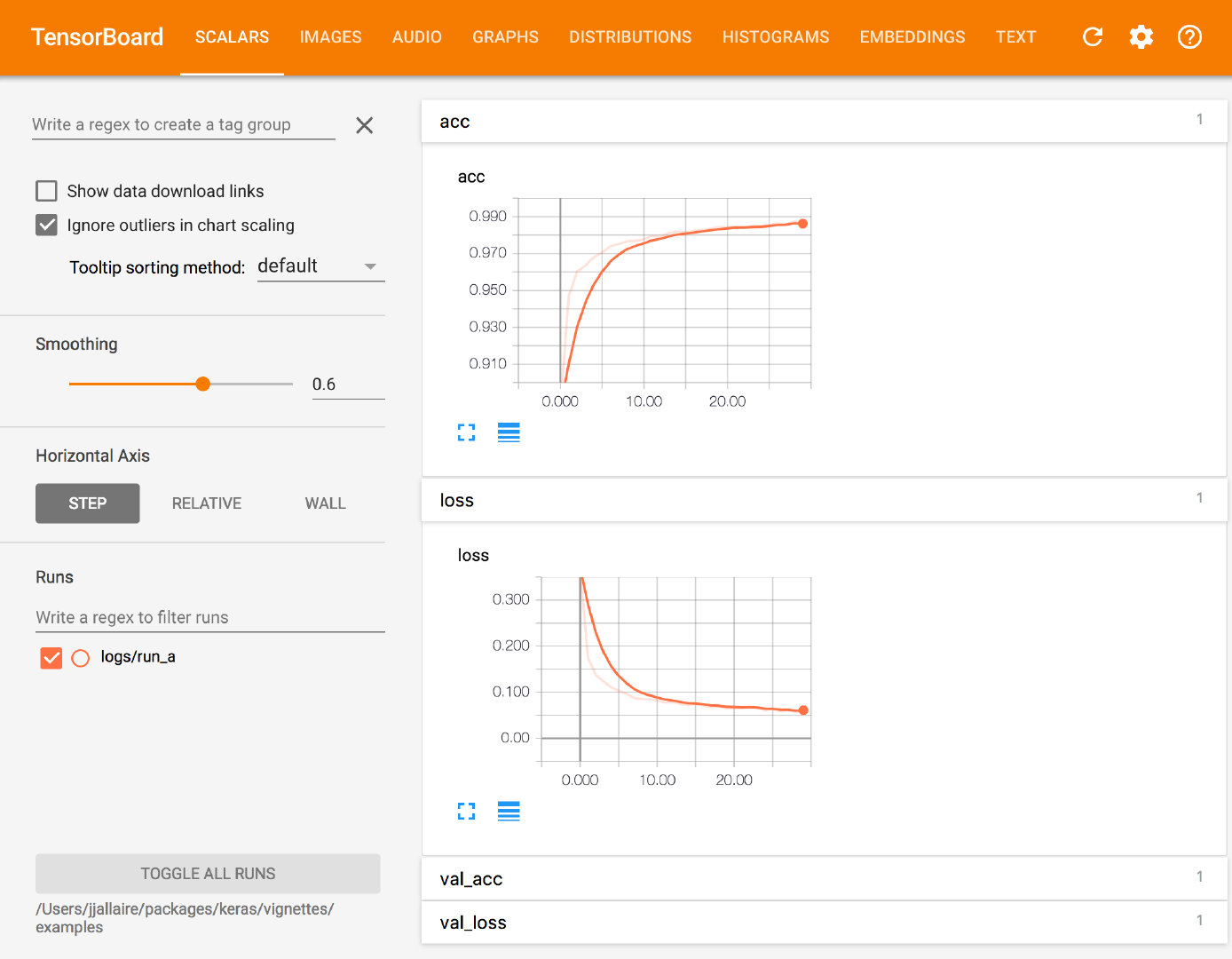
Task: Click the Smoothing slider handle
Action: click(x=202, y=384)
